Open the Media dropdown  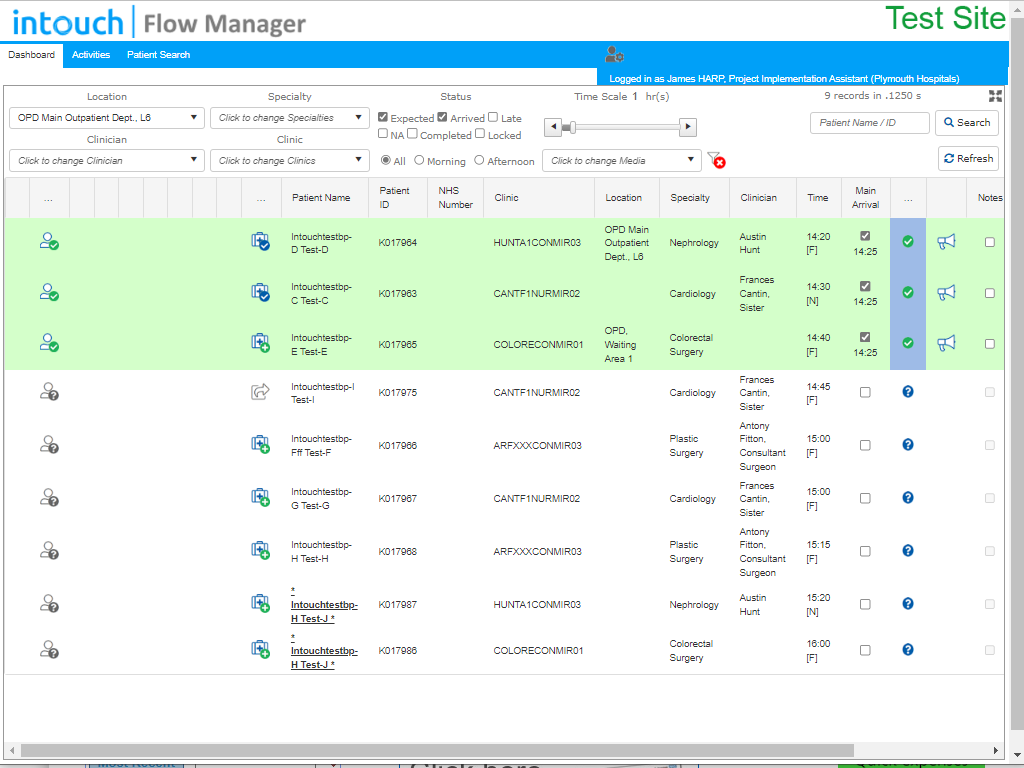click(622, 161)
